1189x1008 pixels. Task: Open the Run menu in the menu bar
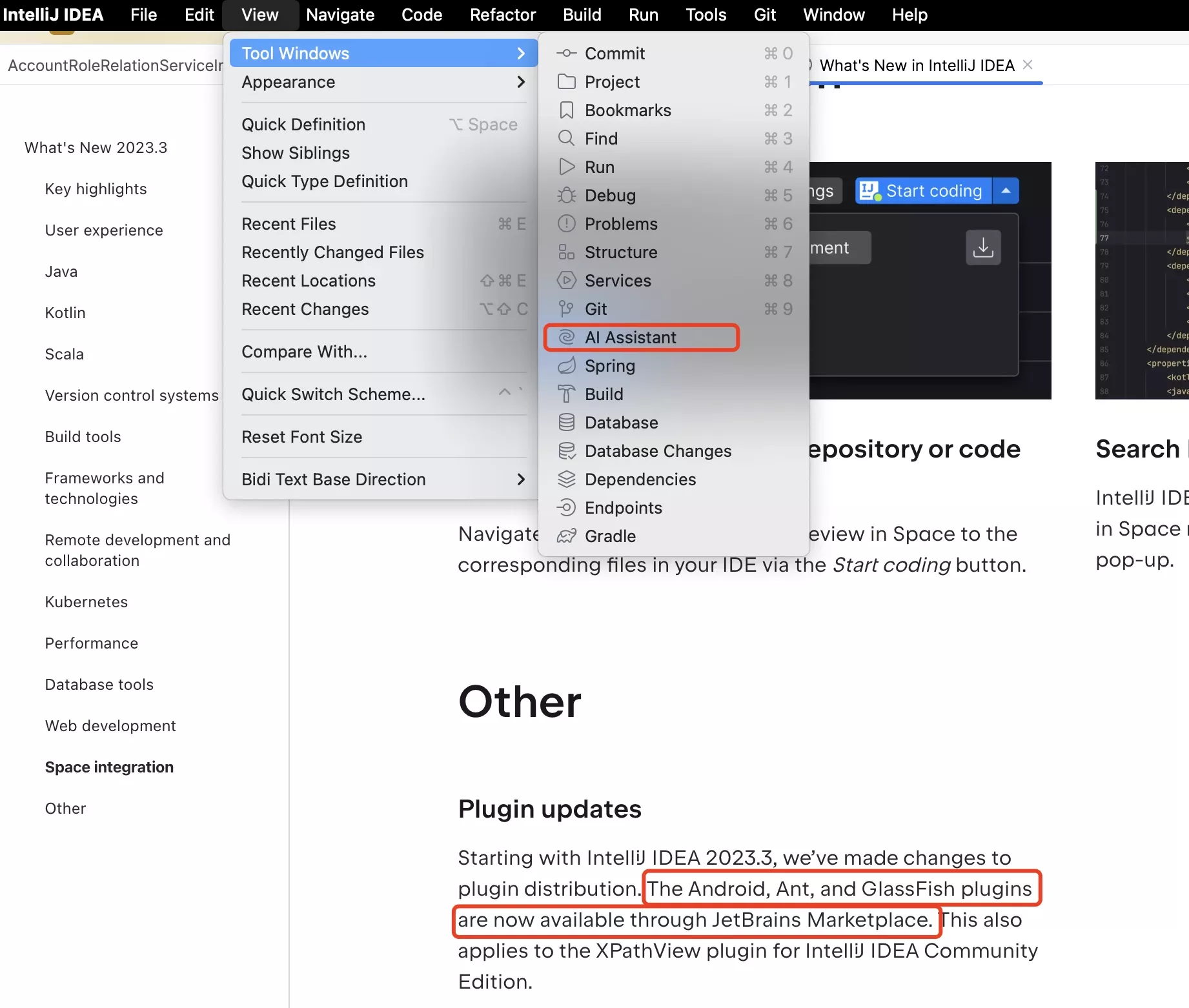pyautogui.click(x=644, y=15)
